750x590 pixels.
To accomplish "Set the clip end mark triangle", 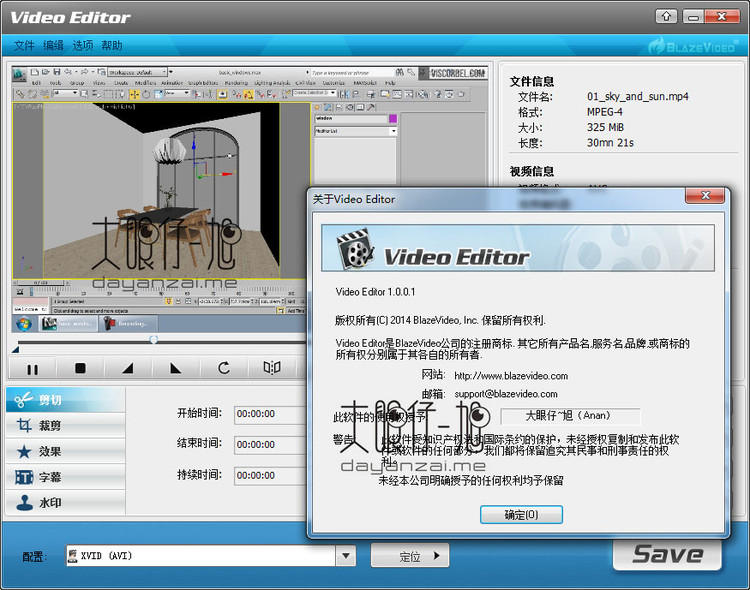I will pos(176,368).
